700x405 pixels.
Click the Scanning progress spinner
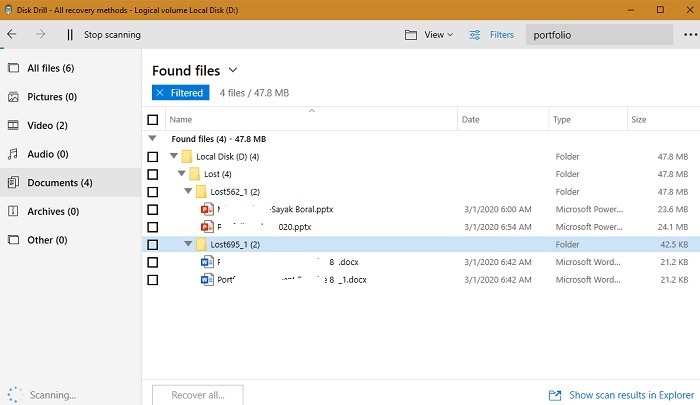pyautogui.click(x=14, y=395)
